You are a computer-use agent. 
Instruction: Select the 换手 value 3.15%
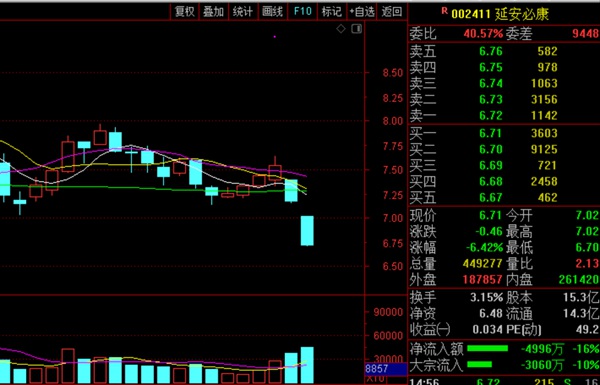point(486,297)
